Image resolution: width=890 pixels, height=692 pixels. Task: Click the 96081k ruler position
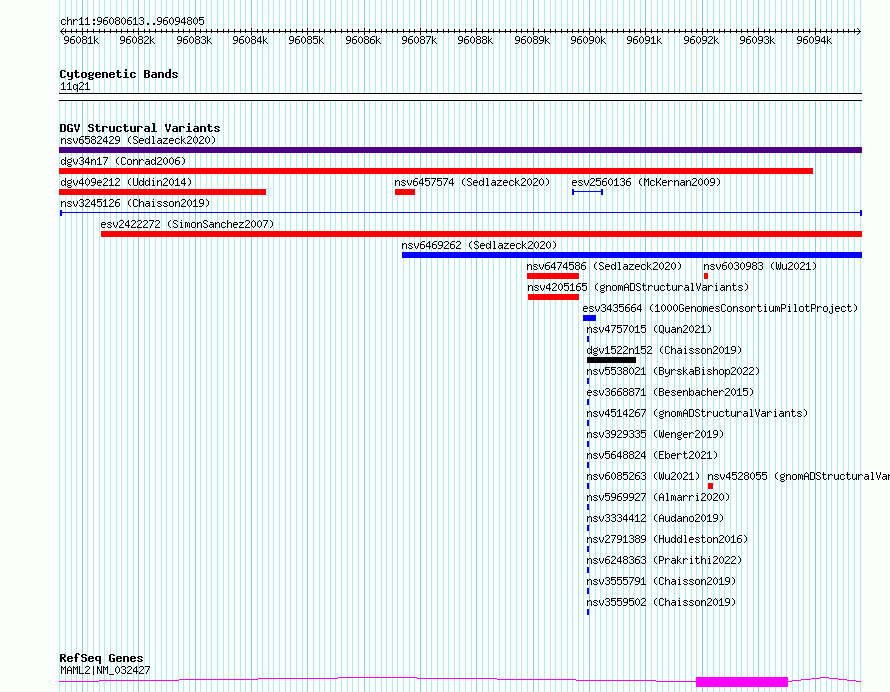pos(81,40)
